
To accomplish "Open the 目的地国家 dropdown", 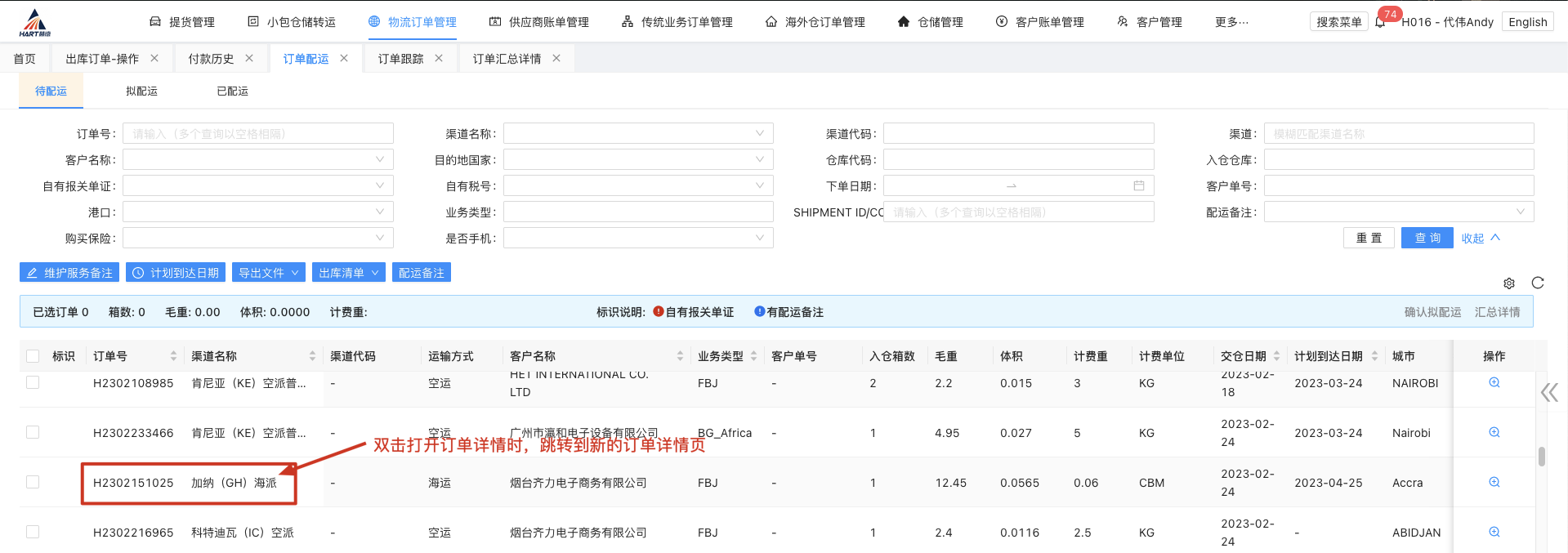I will click(x=638, y=159).
